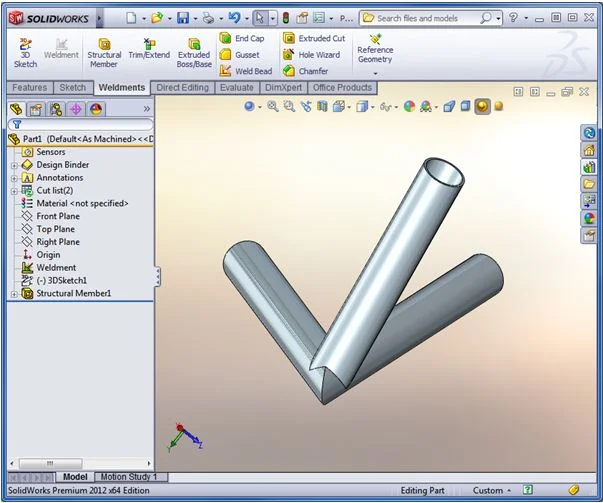Apply a Chamfer

pyautogui.click(x=305, y=71)
